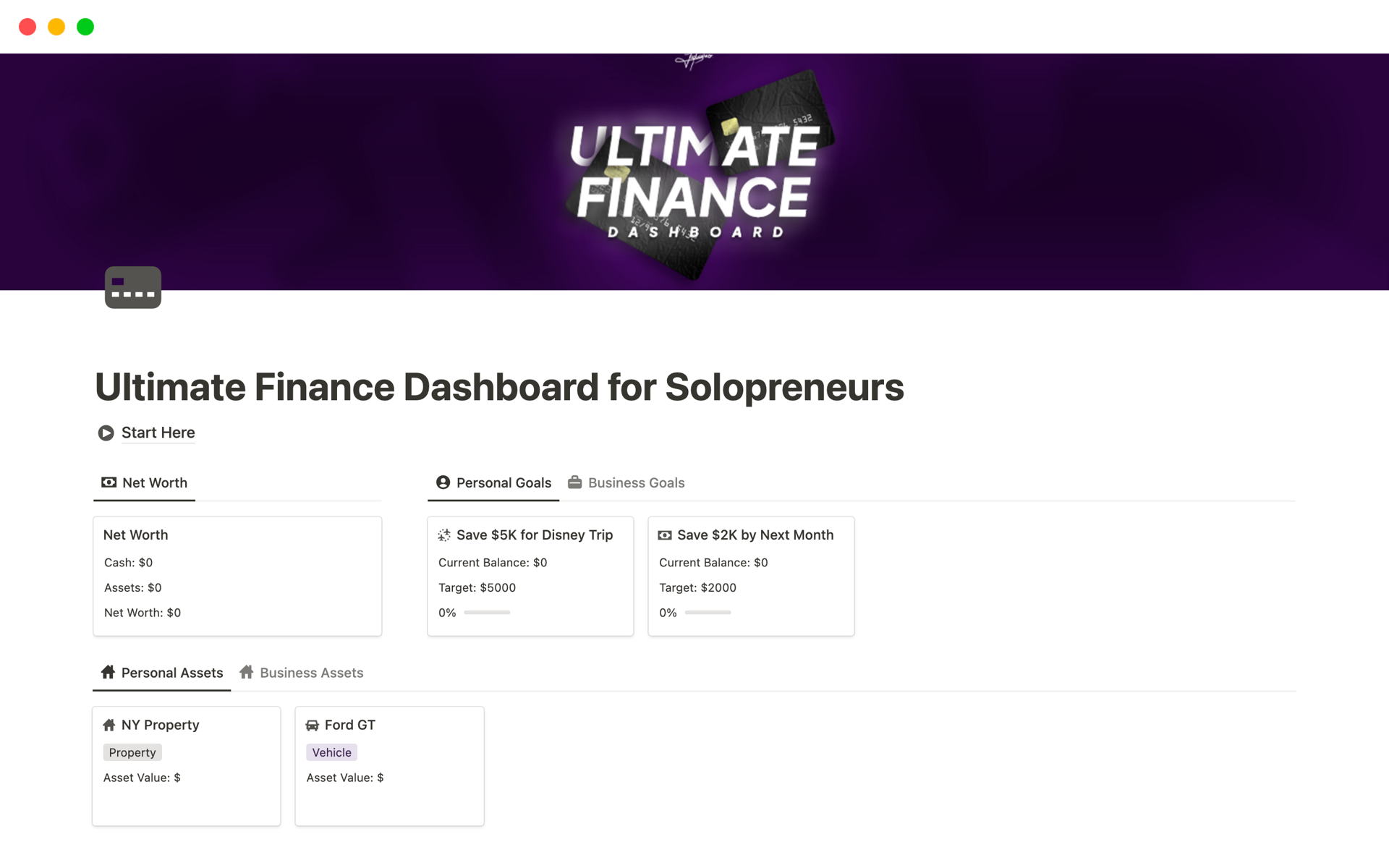Click the Property tag on NY Property
The height and width of the screenshot is (868, 1389).
tap(132, 752)
